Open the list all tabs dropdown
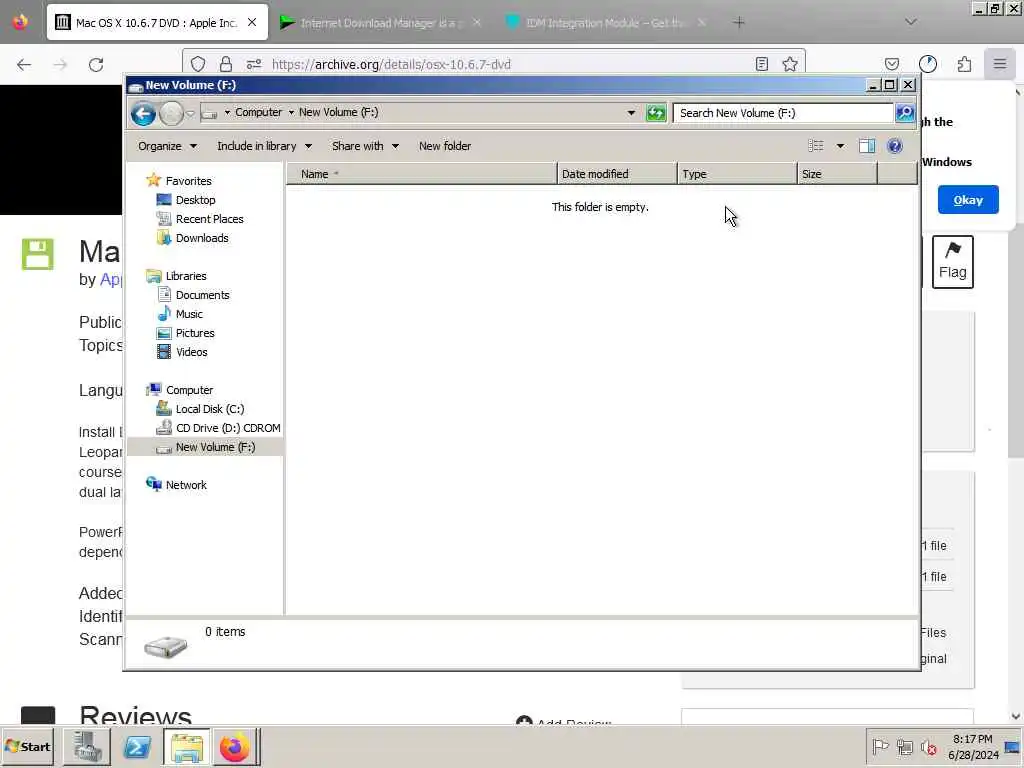The height and width of the screenshot is (768, 1024). 910,22
